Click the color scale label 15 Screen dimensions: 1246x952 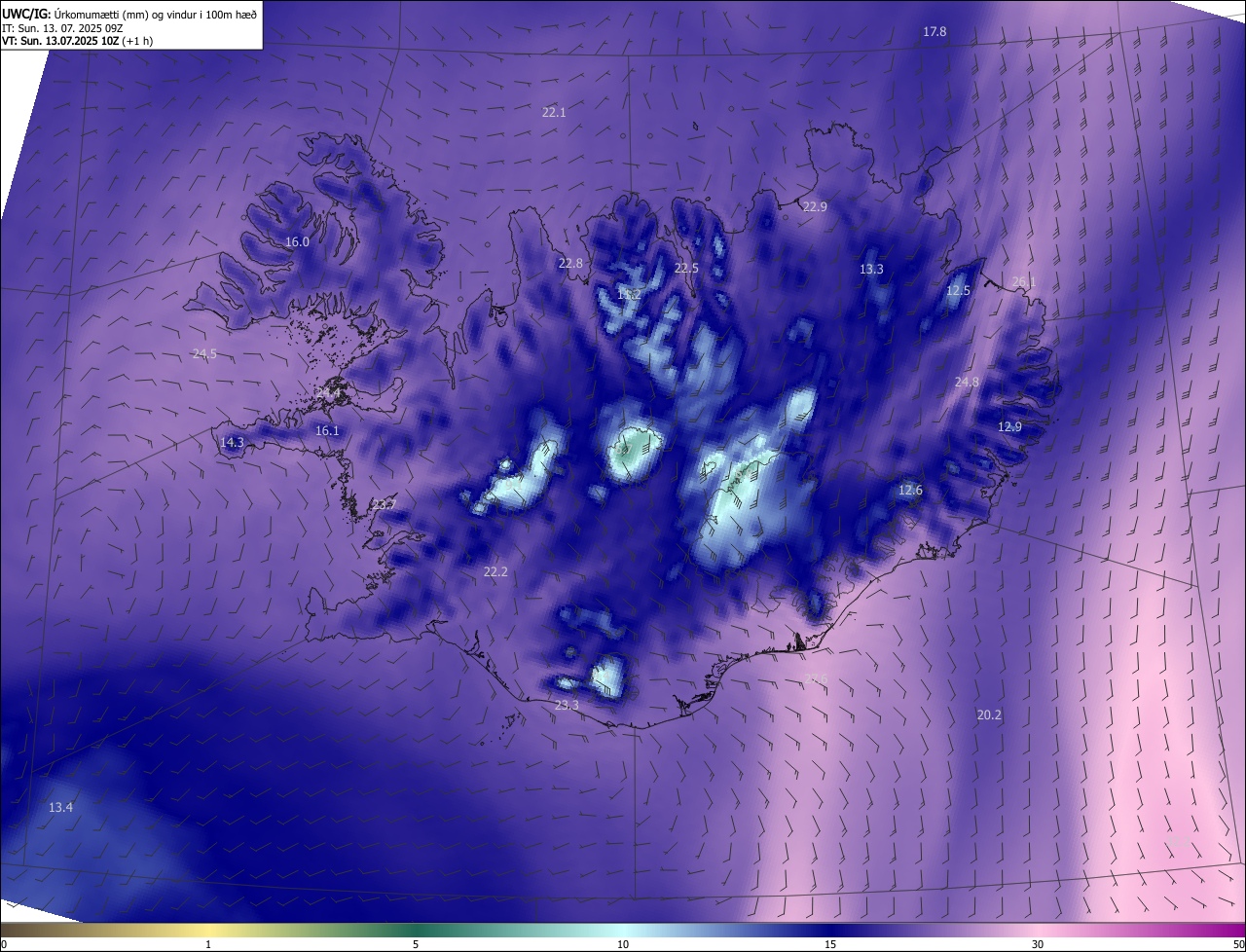coord(830,944)
